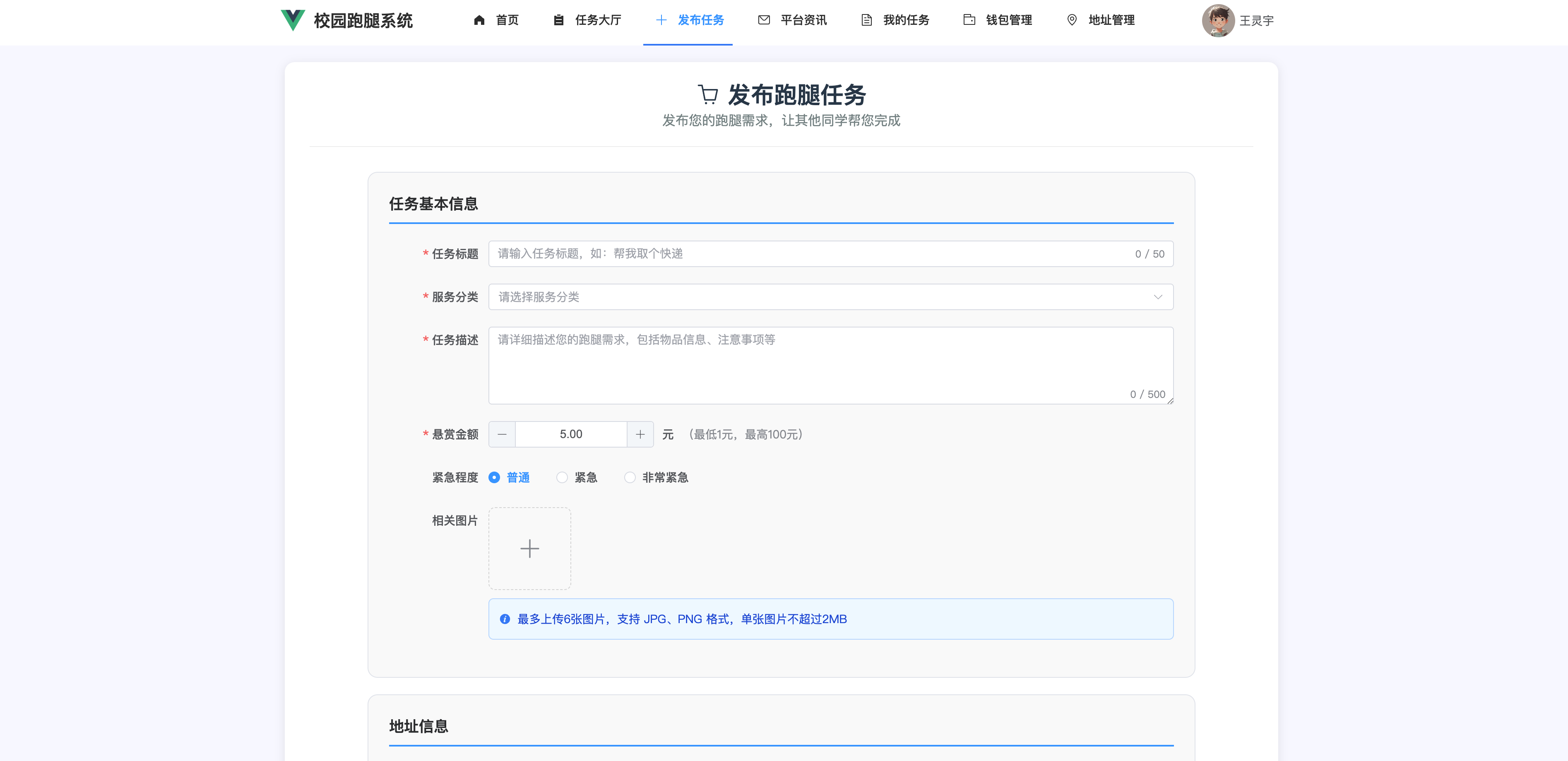
Task: Click the Vue logo of 校园跑腿系统
Action: (x=293, y=20)
